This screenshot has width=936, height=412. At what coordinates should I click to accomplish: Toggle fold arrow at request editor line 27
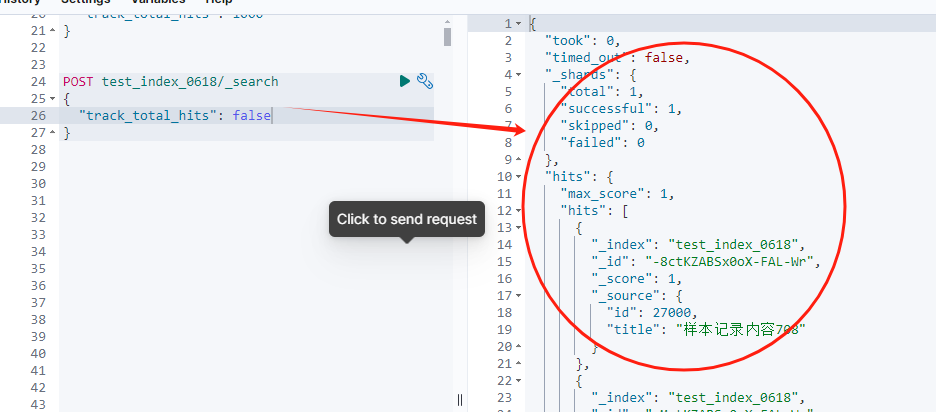coord(53,133)
